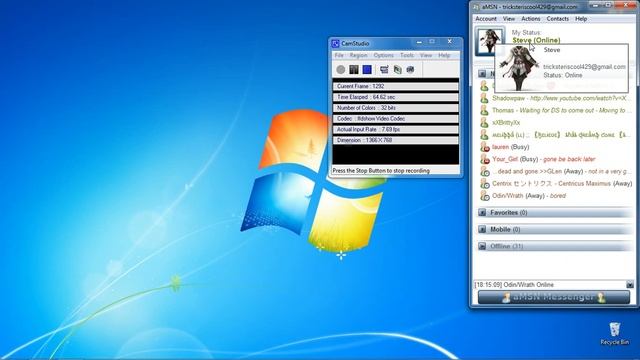Image resolution: width=640 pixels, height=360 pixels.
Task: Open the Recycle Bin on the desktop
Action: pos(615,333)
